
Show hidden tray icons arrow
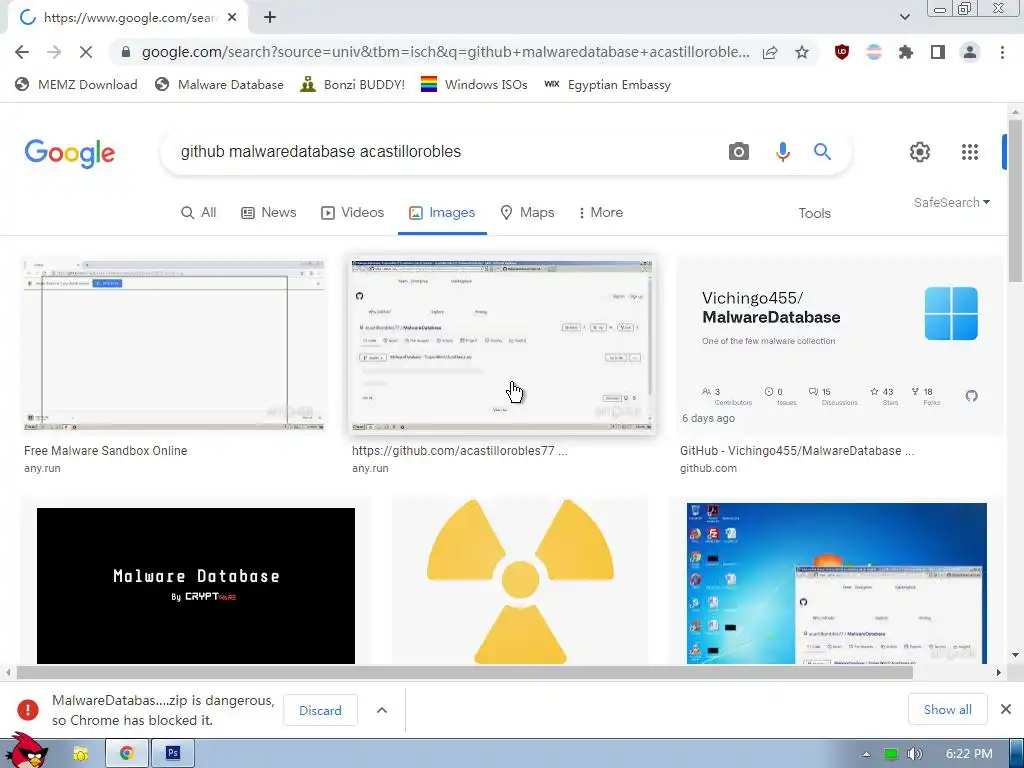tap(866, 754)
